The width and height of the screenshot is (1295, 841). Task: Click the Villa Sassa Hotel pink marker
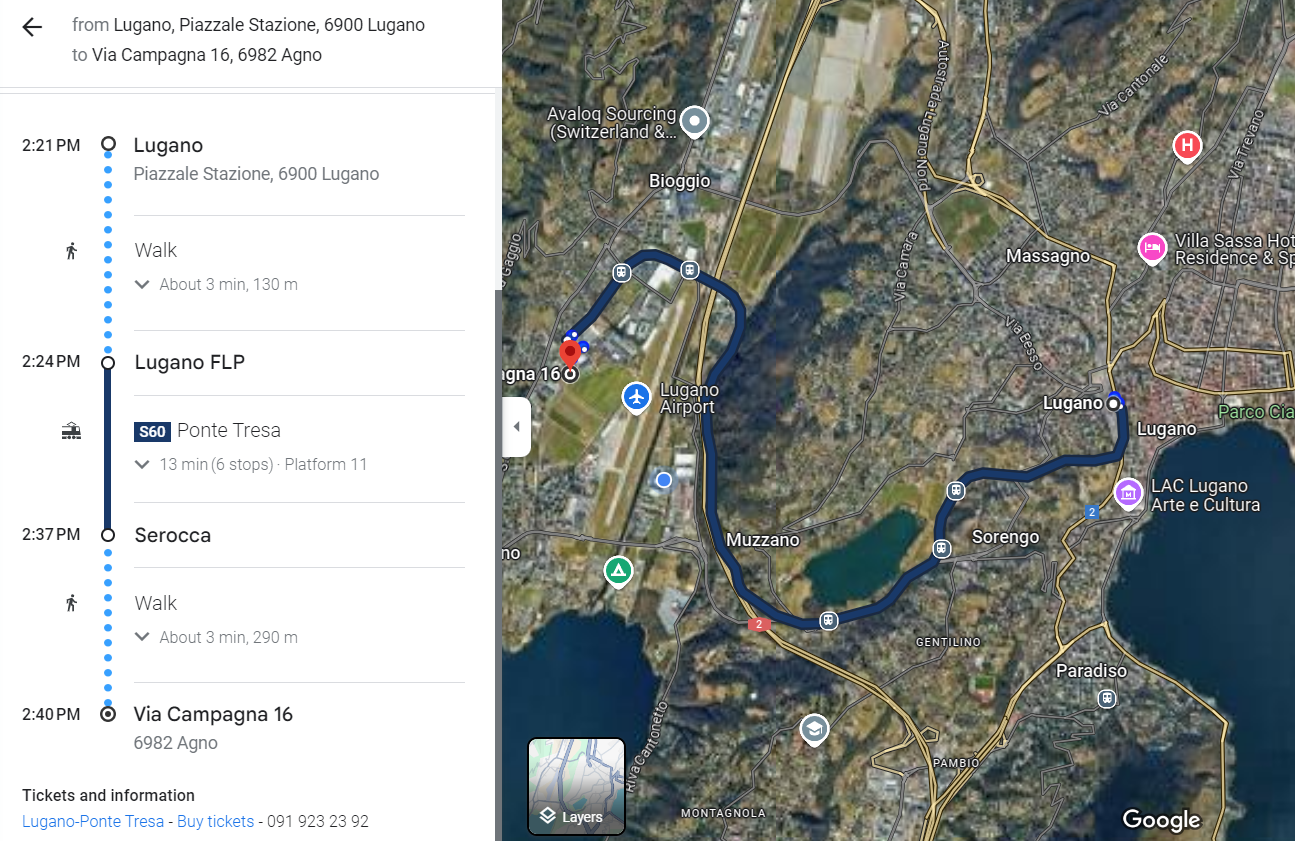pos(1152,248)
